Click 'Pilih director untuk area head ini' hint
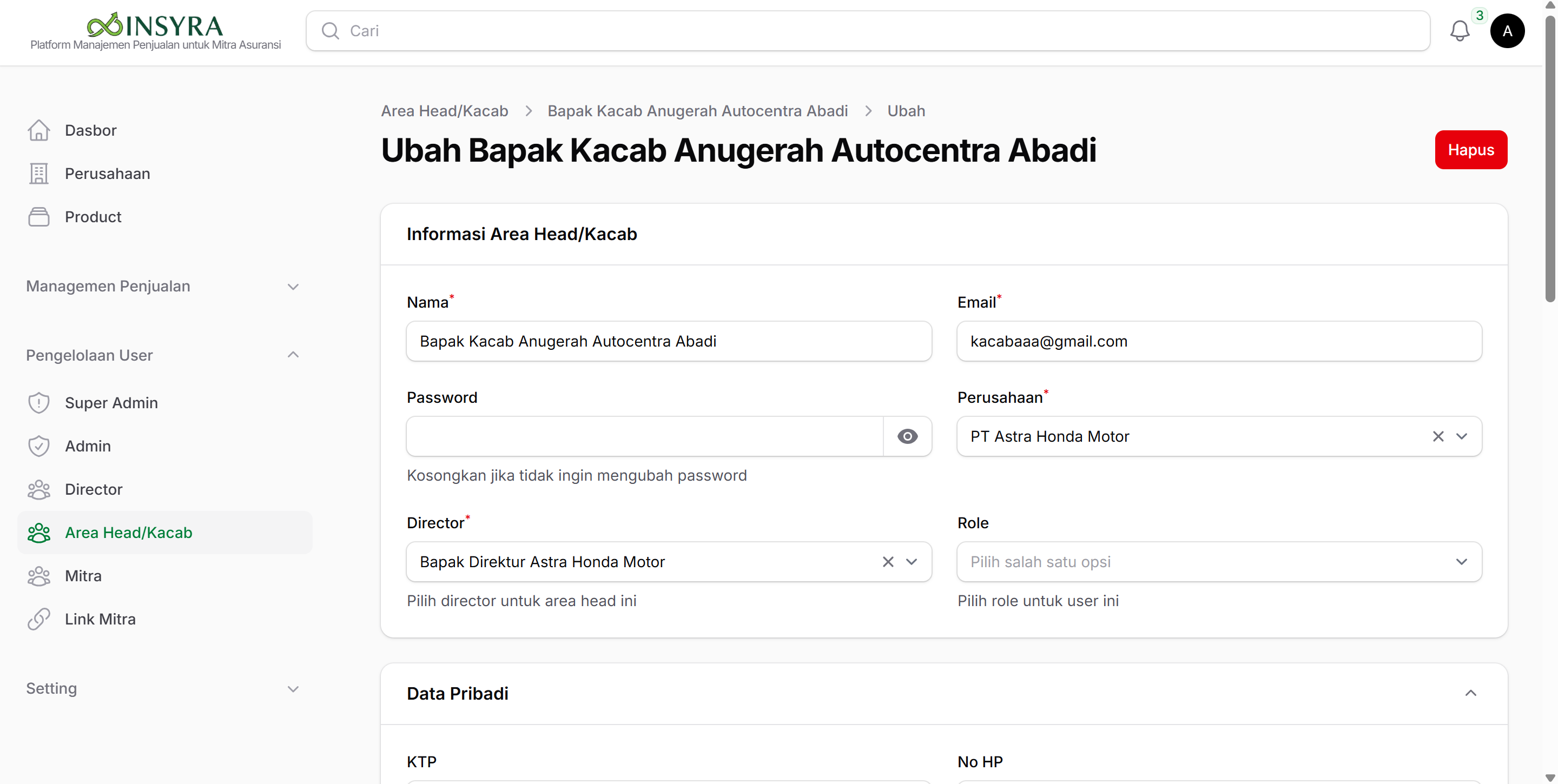 pos(521,601)
